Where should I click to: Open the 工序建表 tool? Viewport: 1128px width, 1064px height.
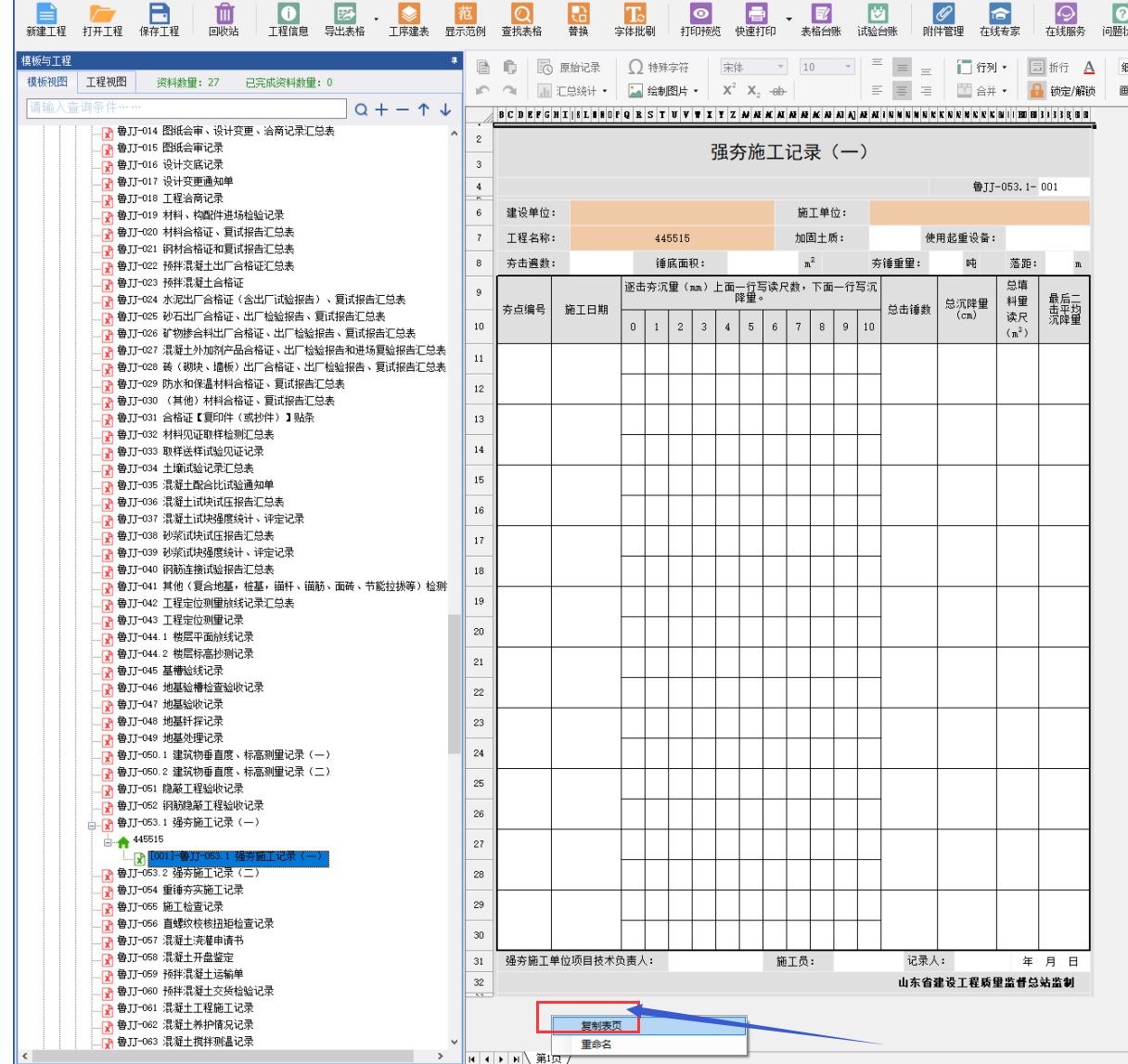coord(409,19)
